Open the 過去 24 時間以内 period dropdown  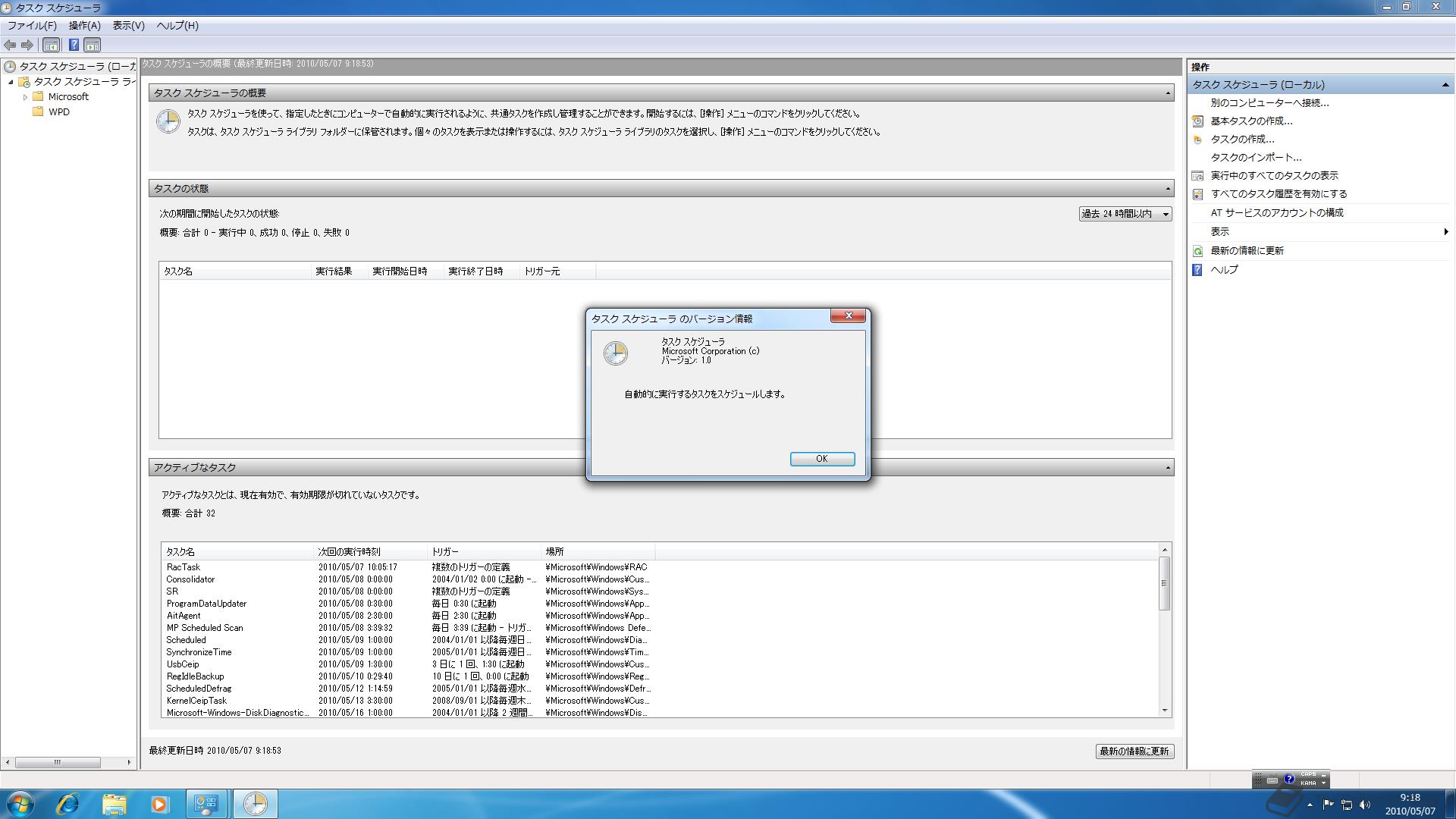(1125, 215)
